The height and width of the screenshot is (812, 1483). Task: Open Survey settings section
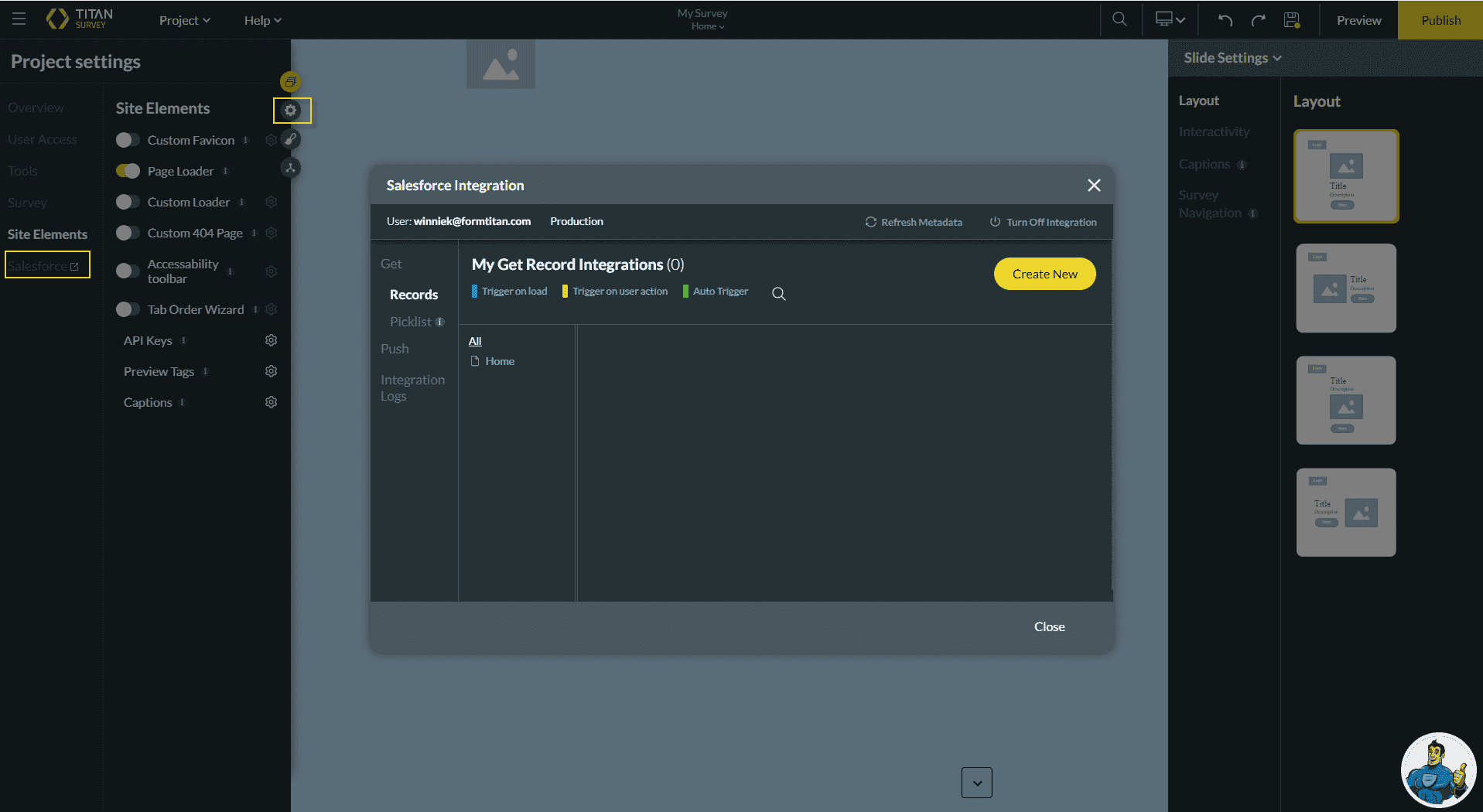pyautogui.click(x=28, y=203)
